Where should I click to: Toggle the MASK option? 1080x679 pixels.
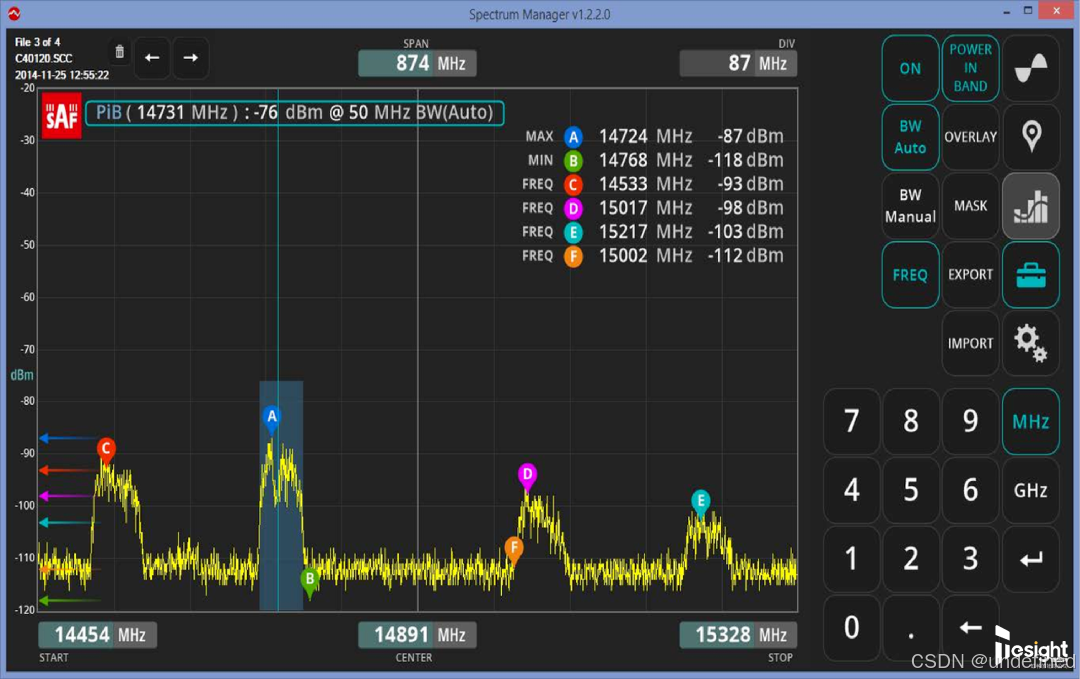(x=970, y=206)
